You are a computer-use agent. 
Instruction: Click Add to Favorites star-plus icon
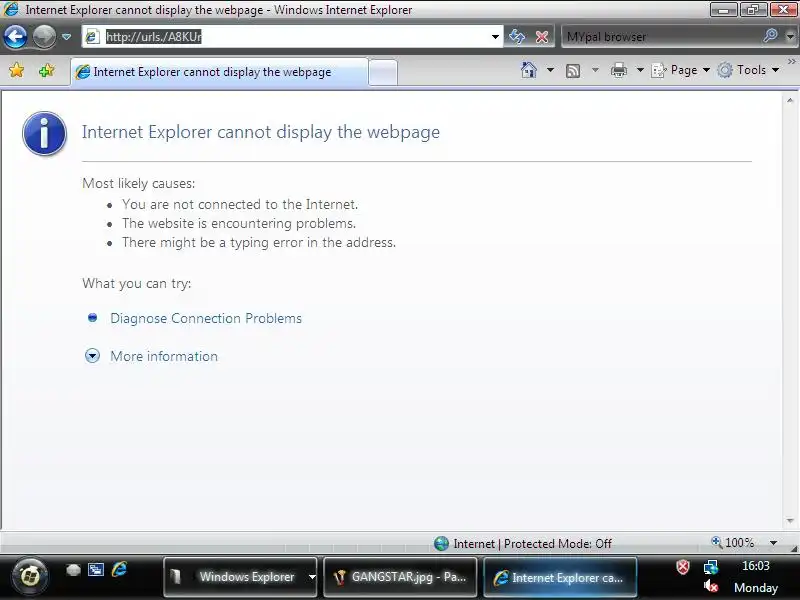(x=46, y=70)
